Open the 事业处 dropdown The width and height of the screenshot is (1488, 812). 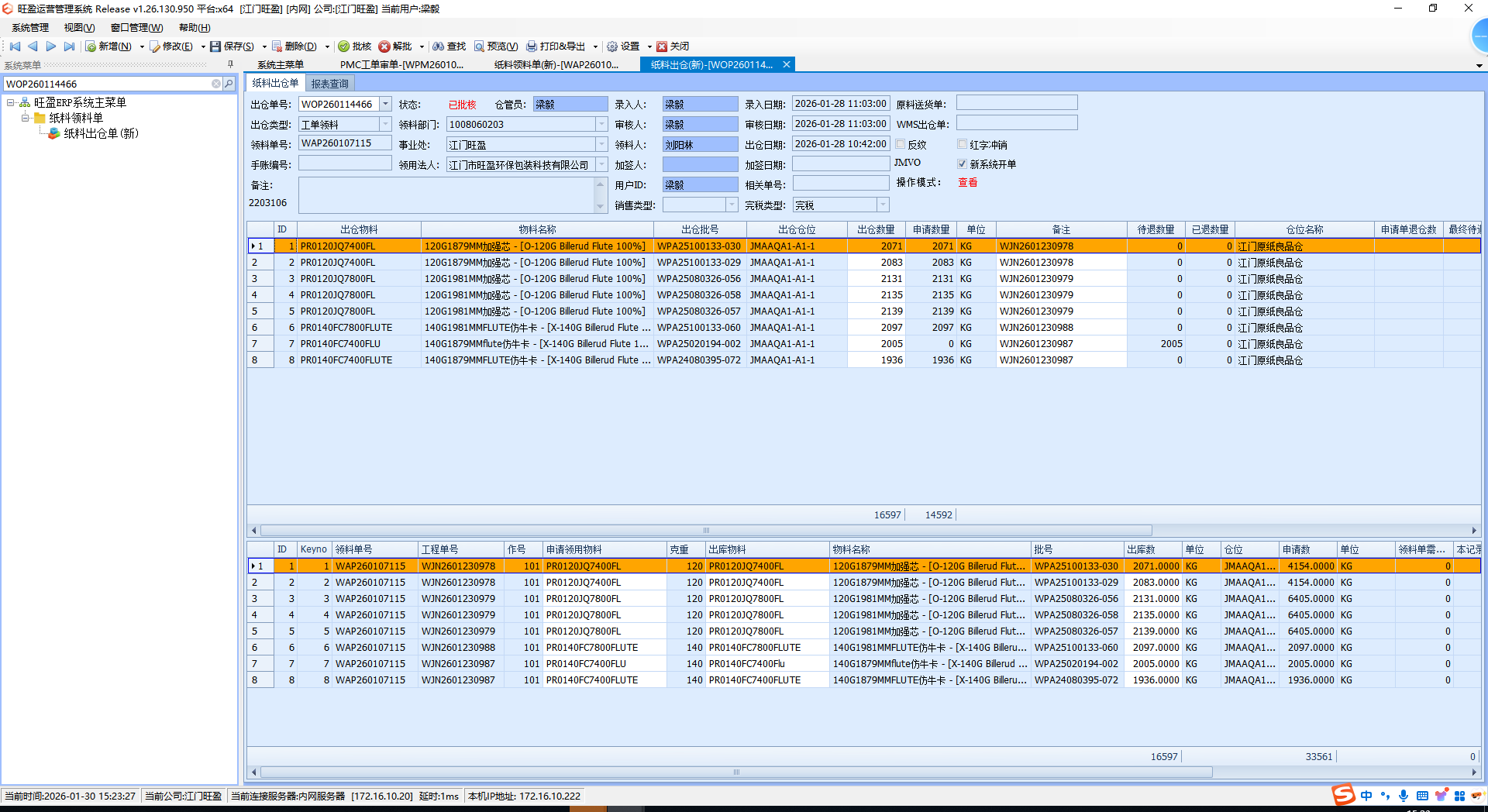point(601,144)
